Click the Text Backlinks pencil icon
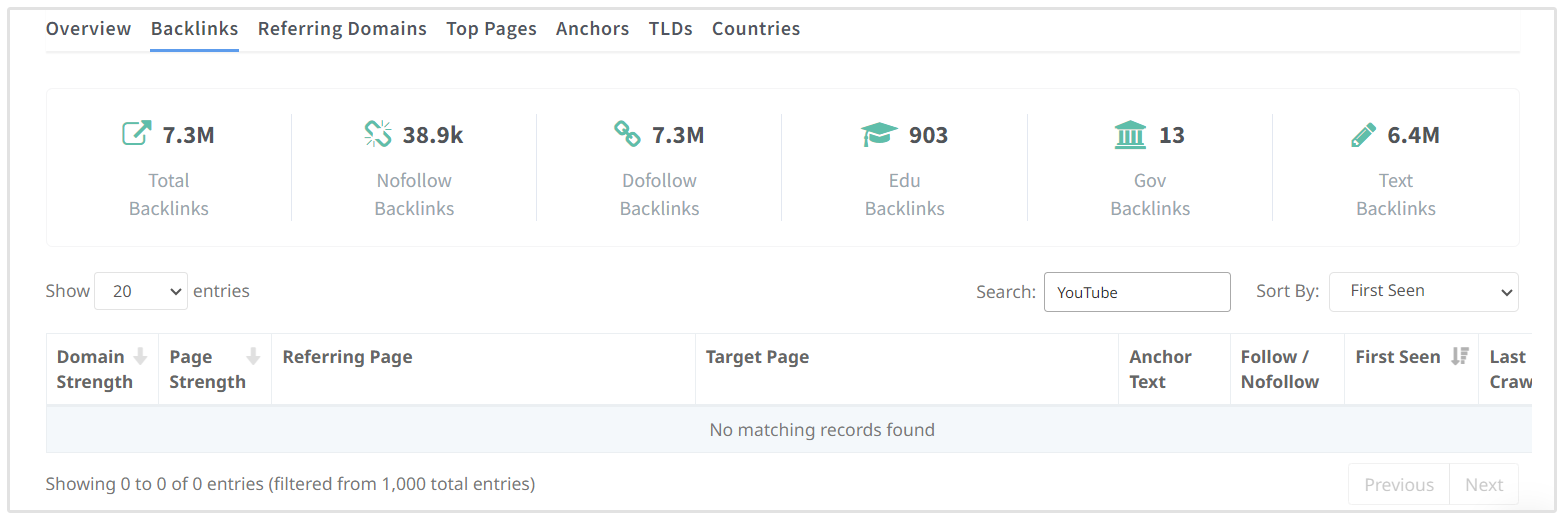 click(x=1362, y=134)
